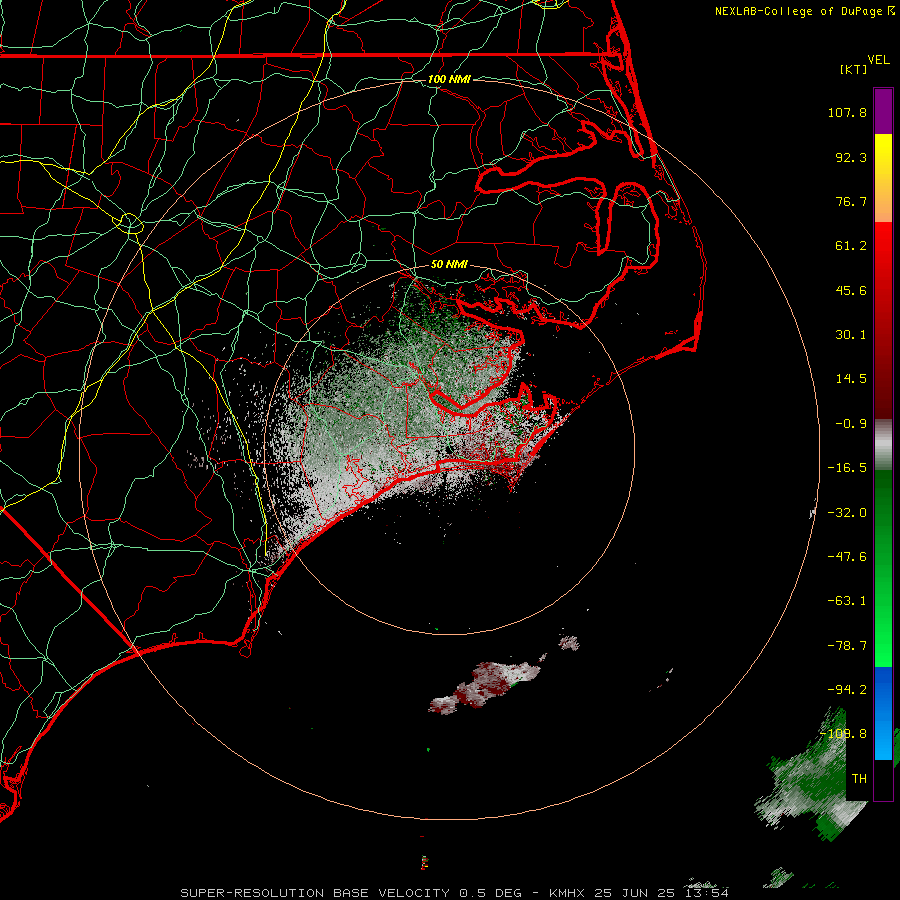Click the 45.6 velocity scale value
900x900 pixels.
(851, 290)
